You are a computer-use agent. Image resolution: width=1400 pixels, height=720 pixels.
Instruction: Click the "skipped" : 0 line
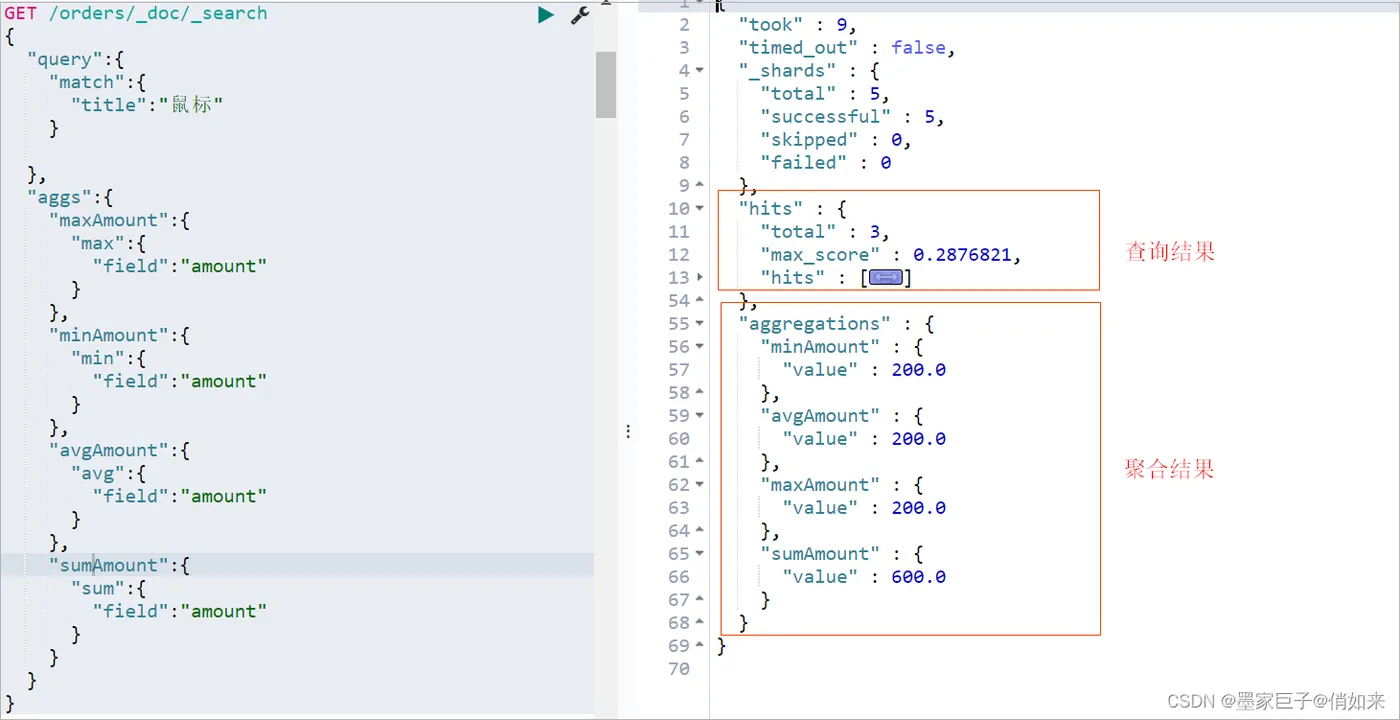[836, 139]
